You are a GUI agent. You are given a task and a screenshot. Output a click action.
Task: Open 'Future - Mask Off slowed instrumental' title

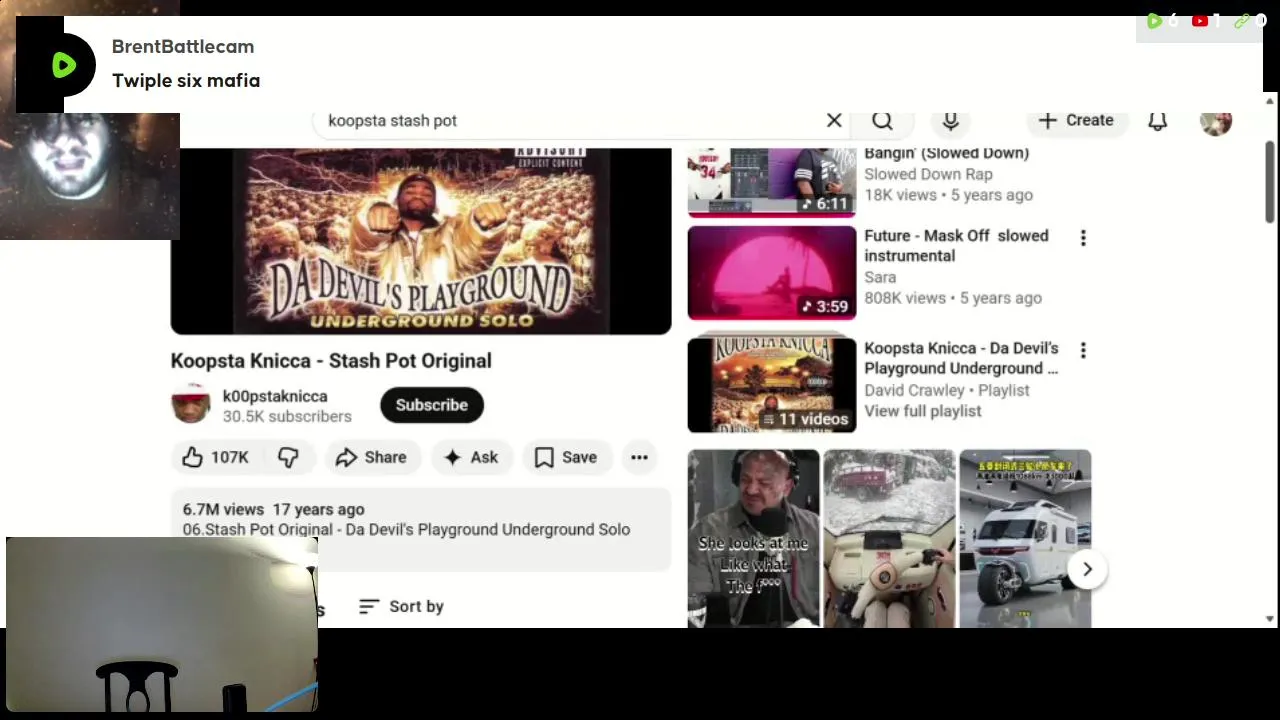click(x=956, y=245)
